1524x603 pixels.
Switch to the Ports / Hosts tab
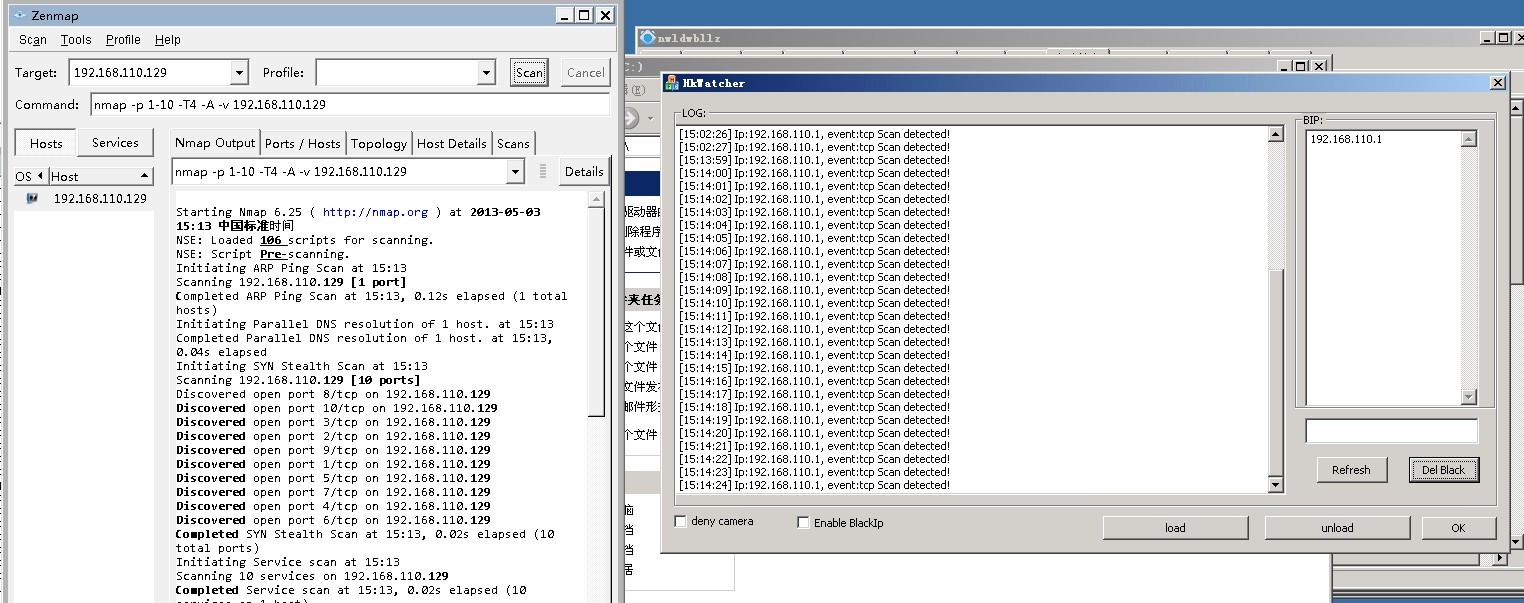[303, 143]
